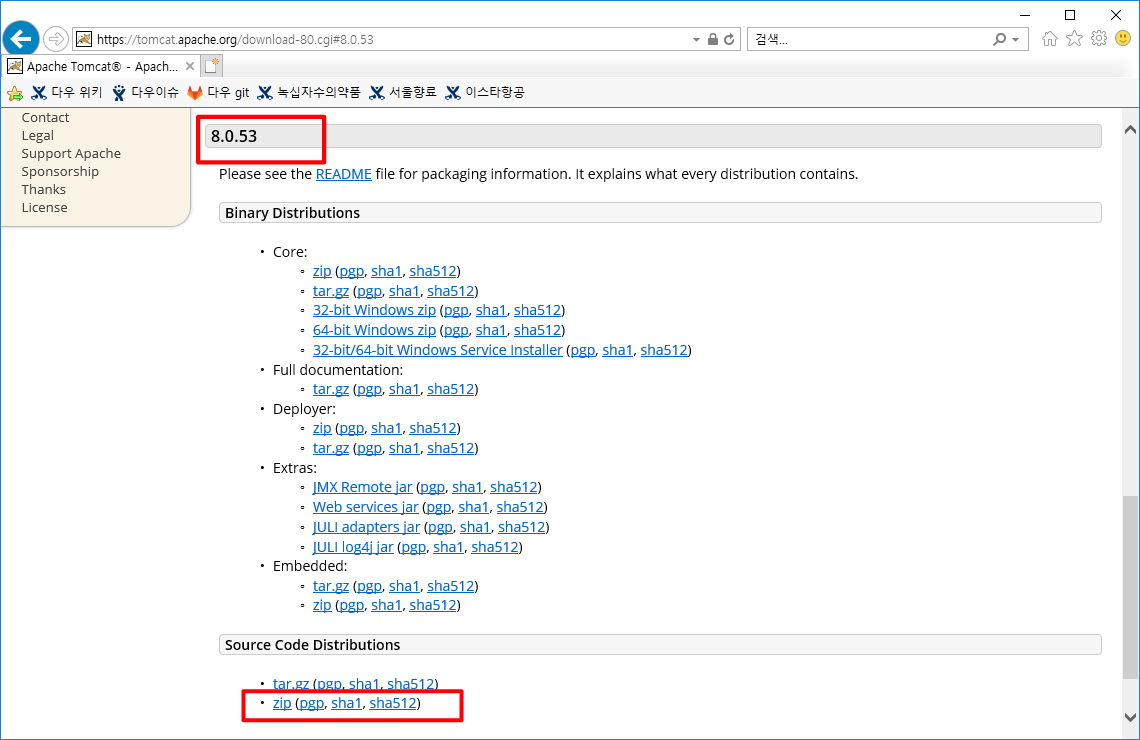Screen dimensions: 1140x740
Task: Go back with the browser back arrow
Action: [21, 39]
